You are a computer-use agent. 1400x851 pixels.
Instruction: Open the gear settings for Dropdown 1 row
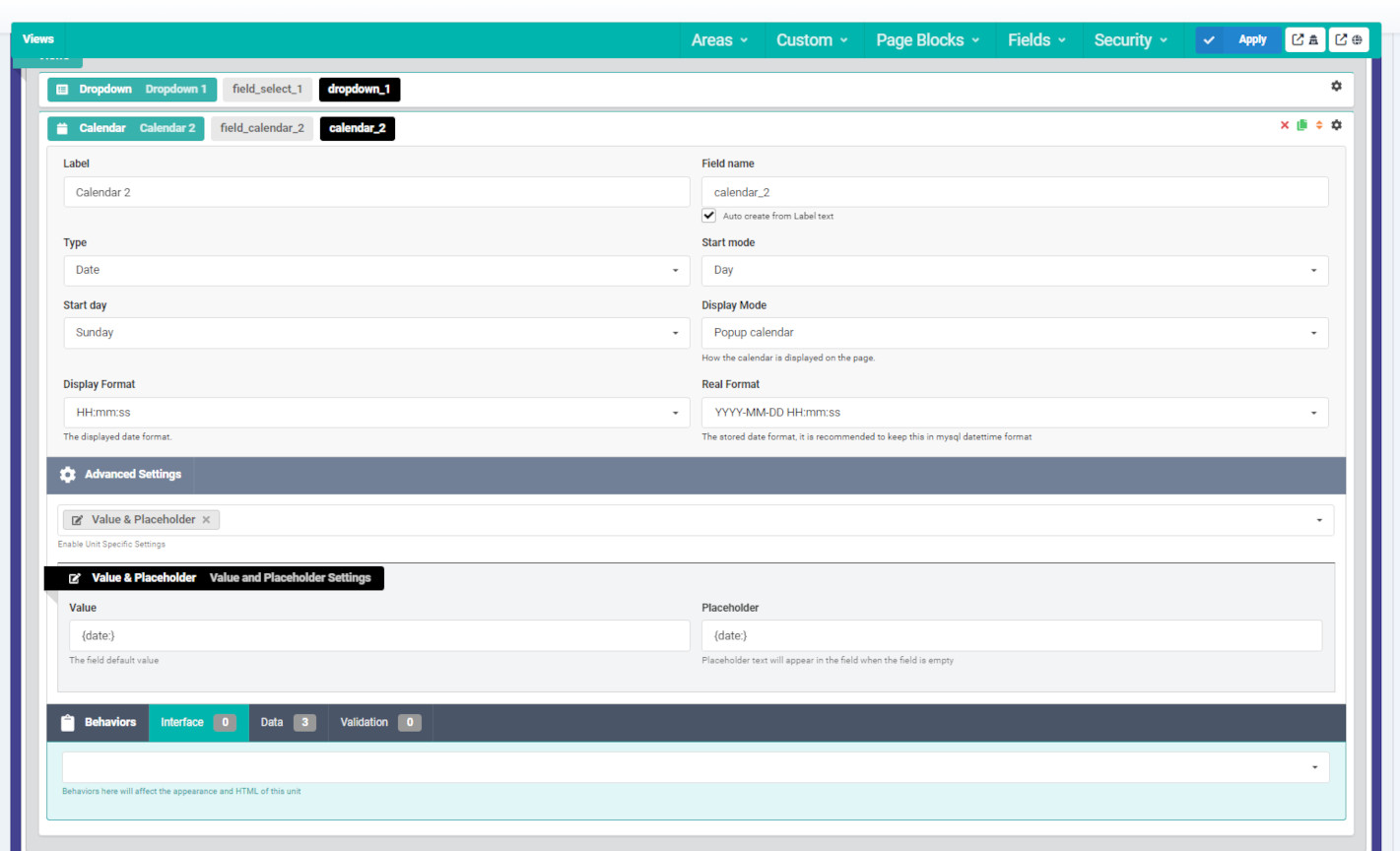coord(1336,86)
